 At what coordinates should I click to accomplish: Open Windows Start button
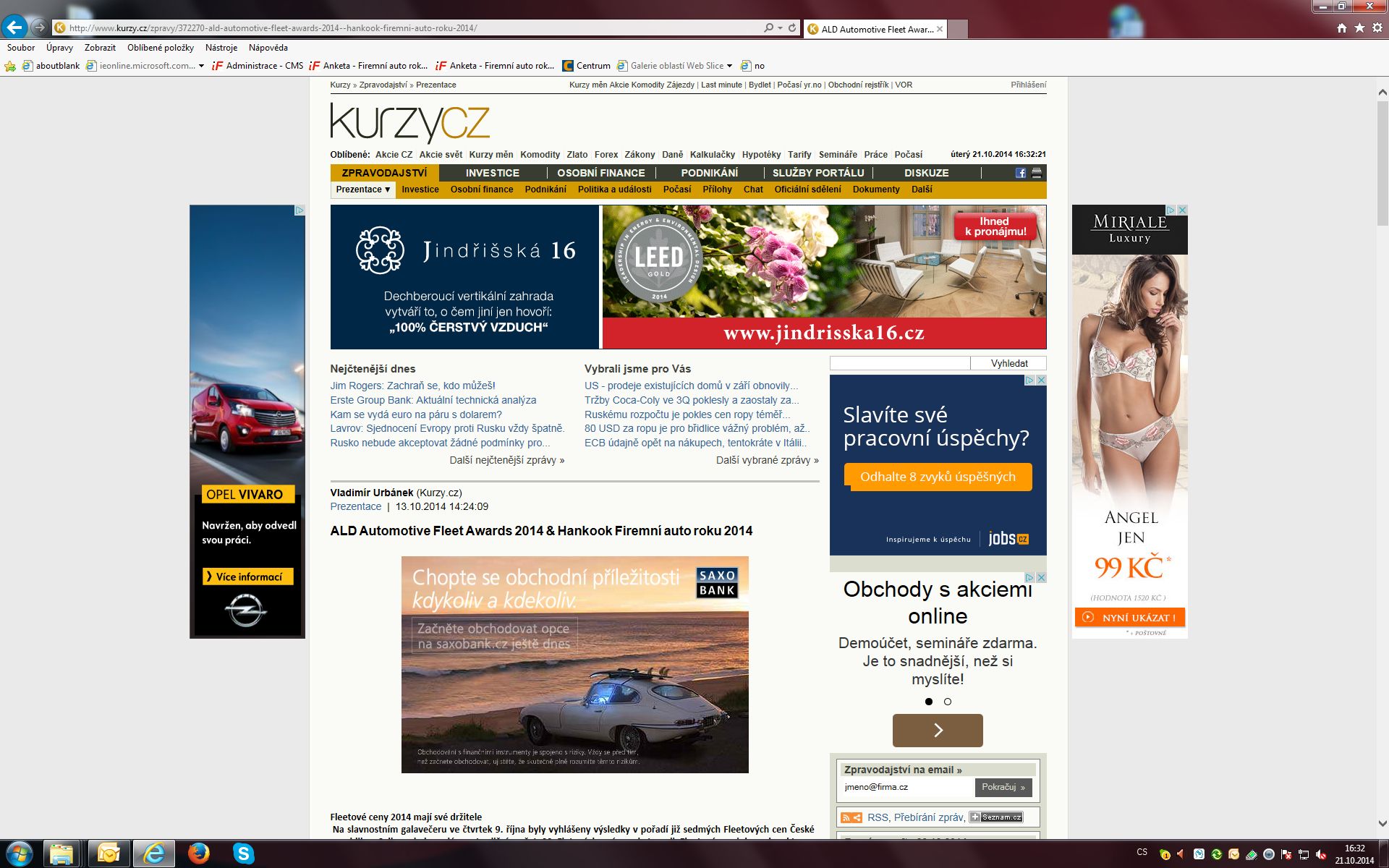pyautogui.click(x=17, y=854)
